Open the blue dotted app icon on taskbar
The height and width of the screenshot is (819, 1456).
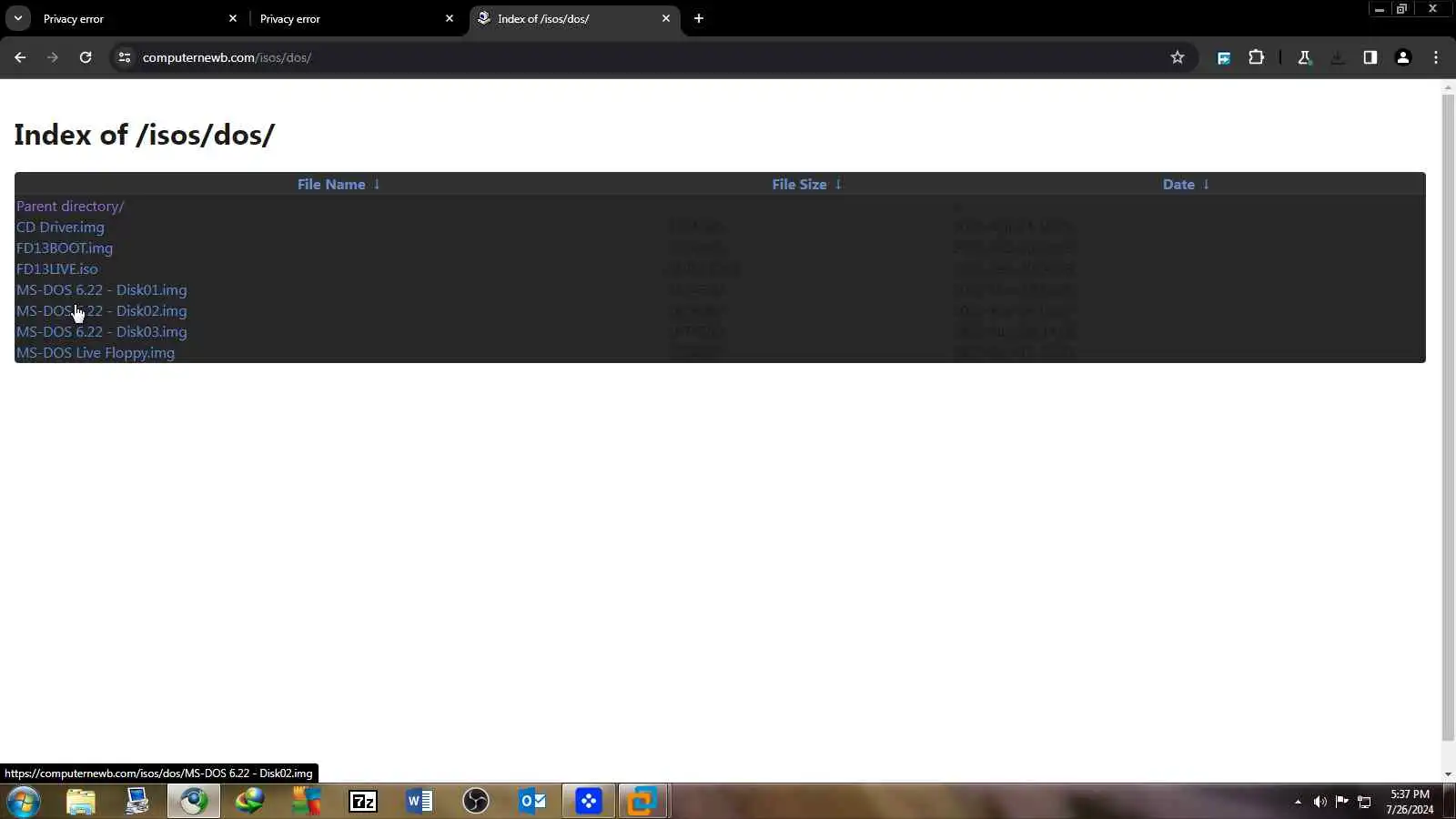(589, 802)
